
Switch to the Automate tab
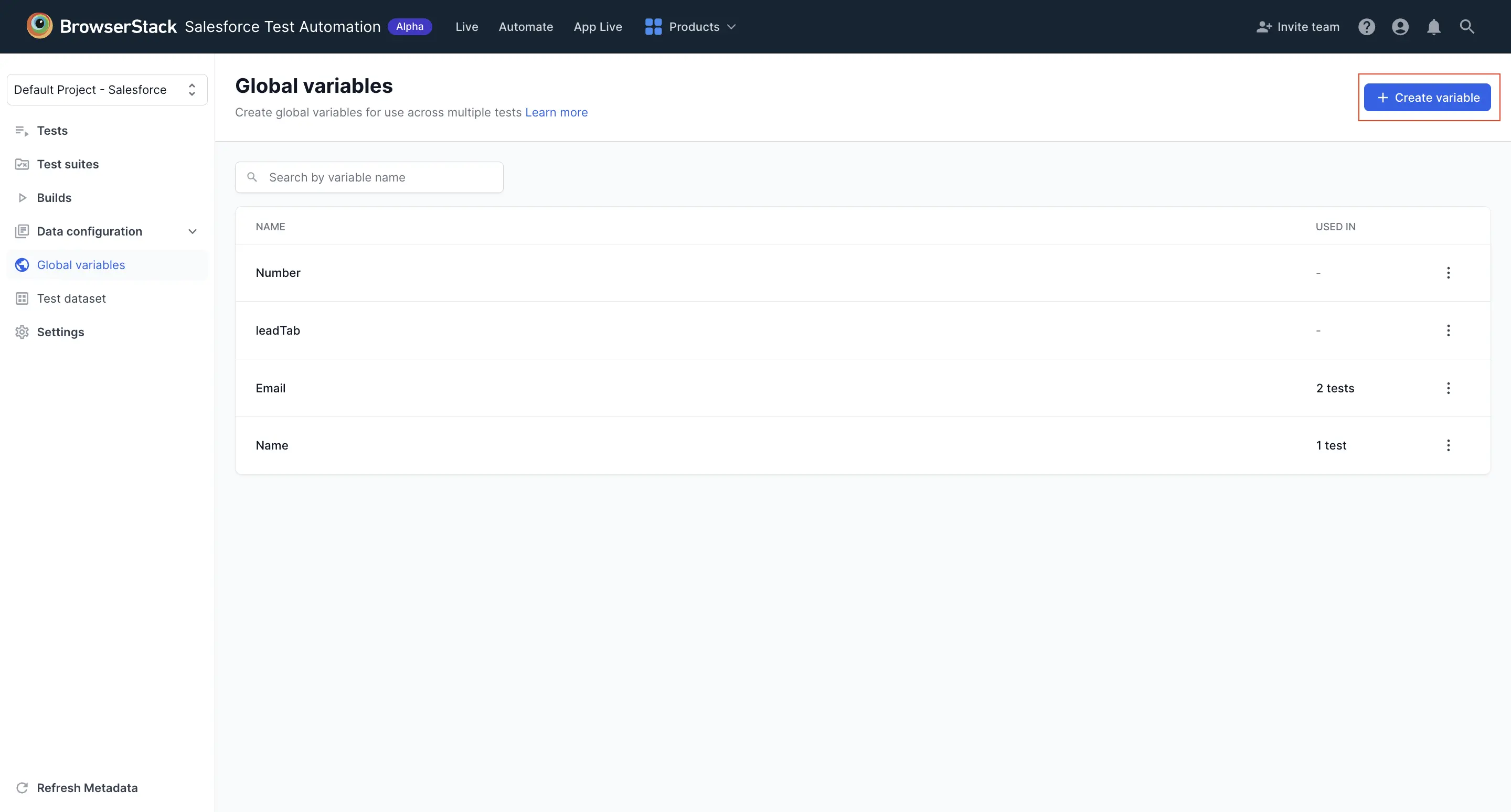tap(526, 26)
